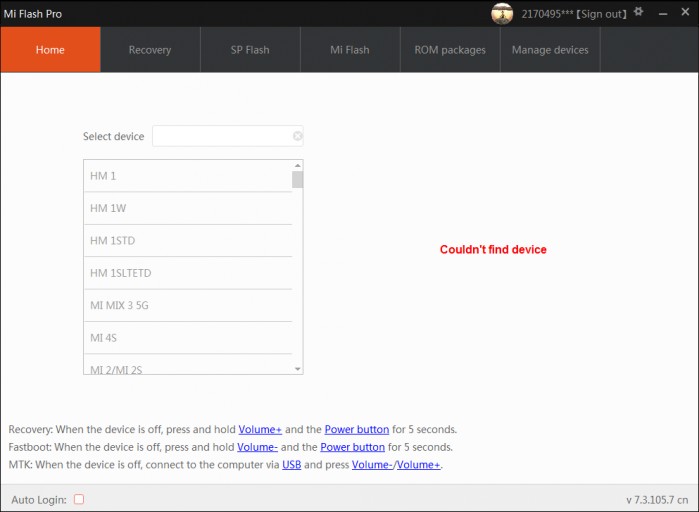The width and height of the screenshot is (699, 512).
Task: Switch to the Home tab
Action: [50, 49]
